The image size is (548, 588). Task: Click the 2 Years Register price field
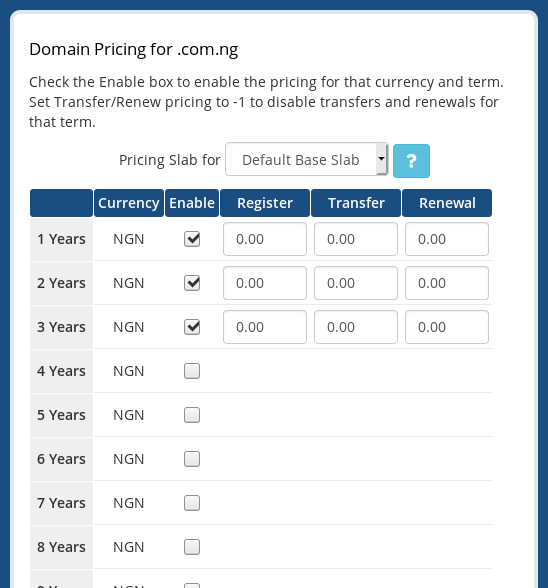265,283
